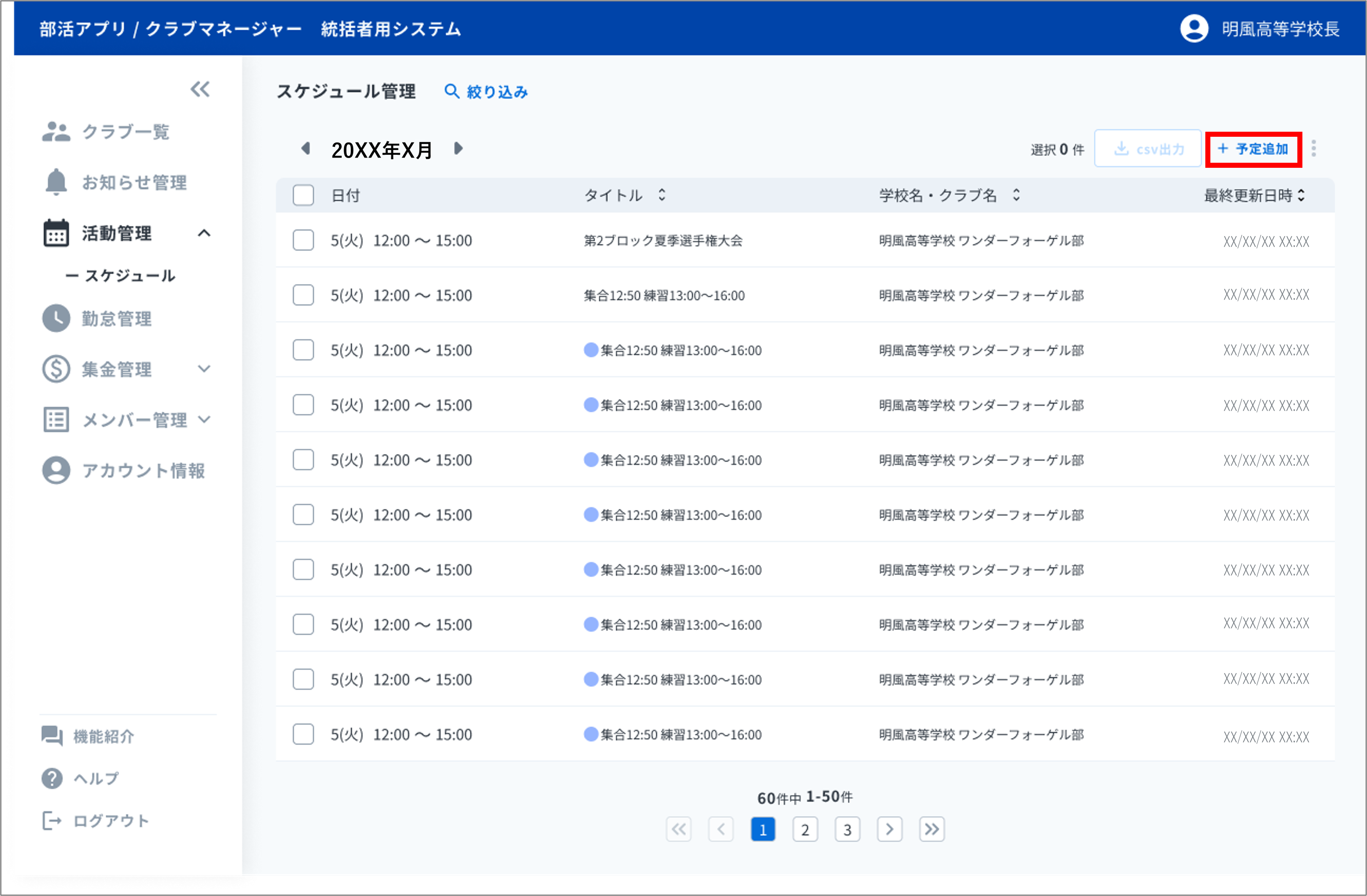Open 機能紹介 from the sidebar
The image size is (1367, 896).
click(103, 737)
